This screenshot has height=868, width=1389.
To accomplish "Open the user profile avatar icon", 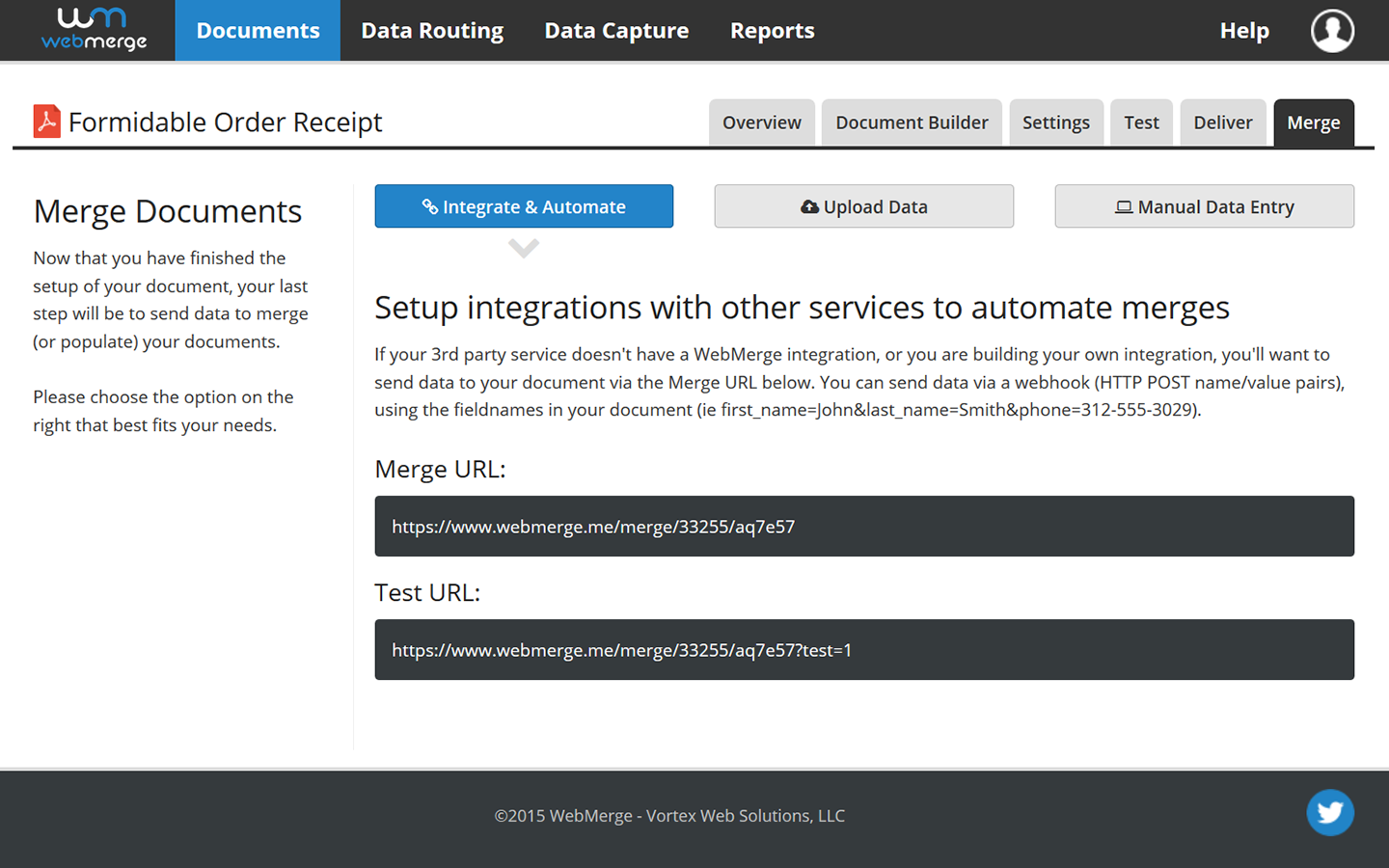I will tap(1332, 30).
